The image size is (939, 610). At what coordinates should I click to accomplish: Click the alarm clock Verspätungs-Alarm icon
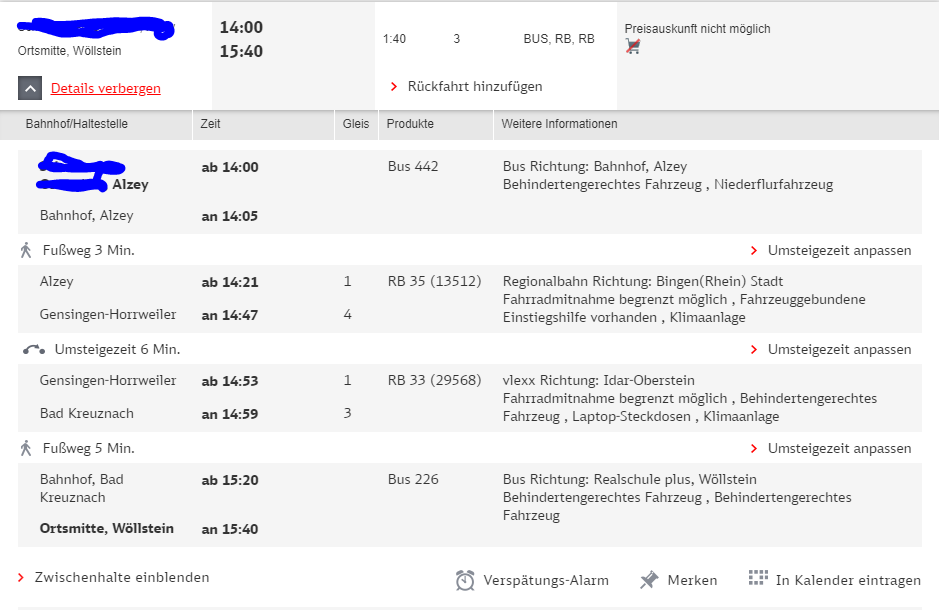coord(465,580)
